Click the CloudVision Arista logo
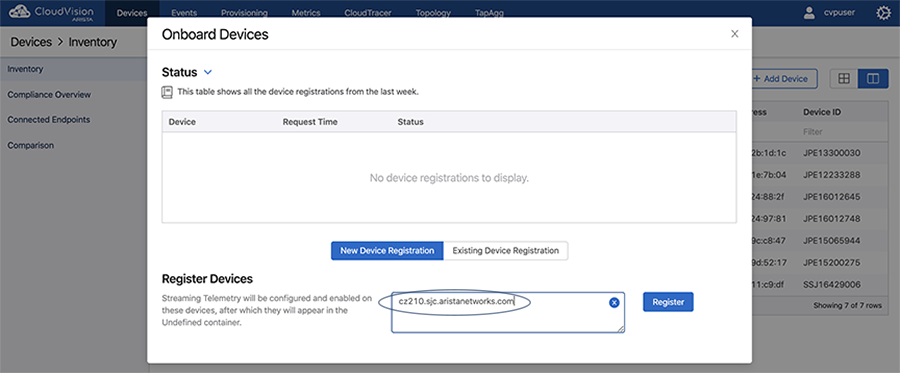This screenshot has width=900, height=373. (x=53, y=13)
